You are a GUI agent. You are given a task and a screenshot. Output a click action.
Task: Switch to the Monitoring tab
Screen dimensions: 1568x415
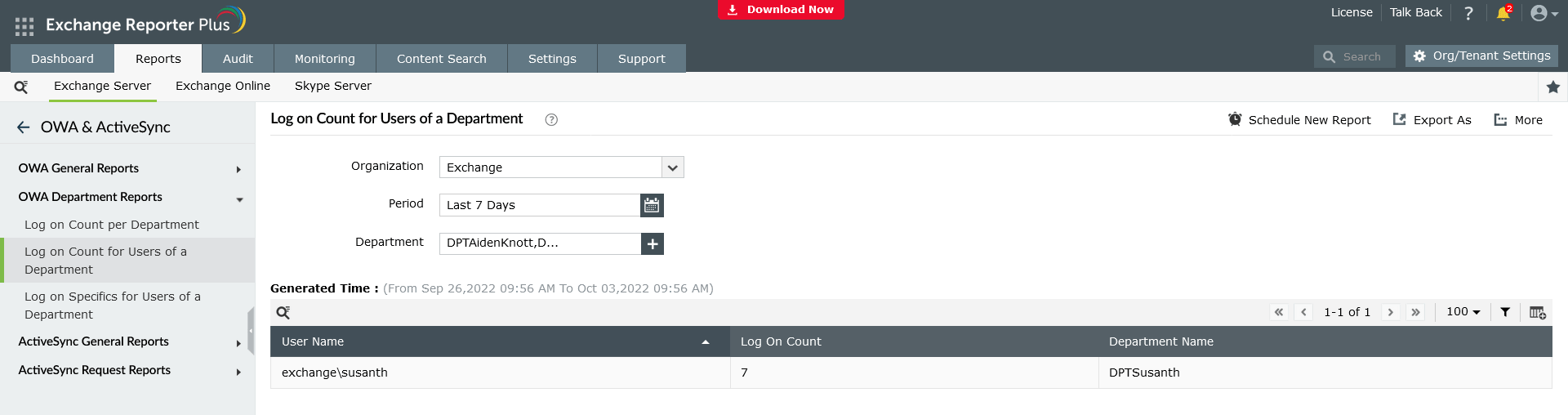(x=325, y=59)
